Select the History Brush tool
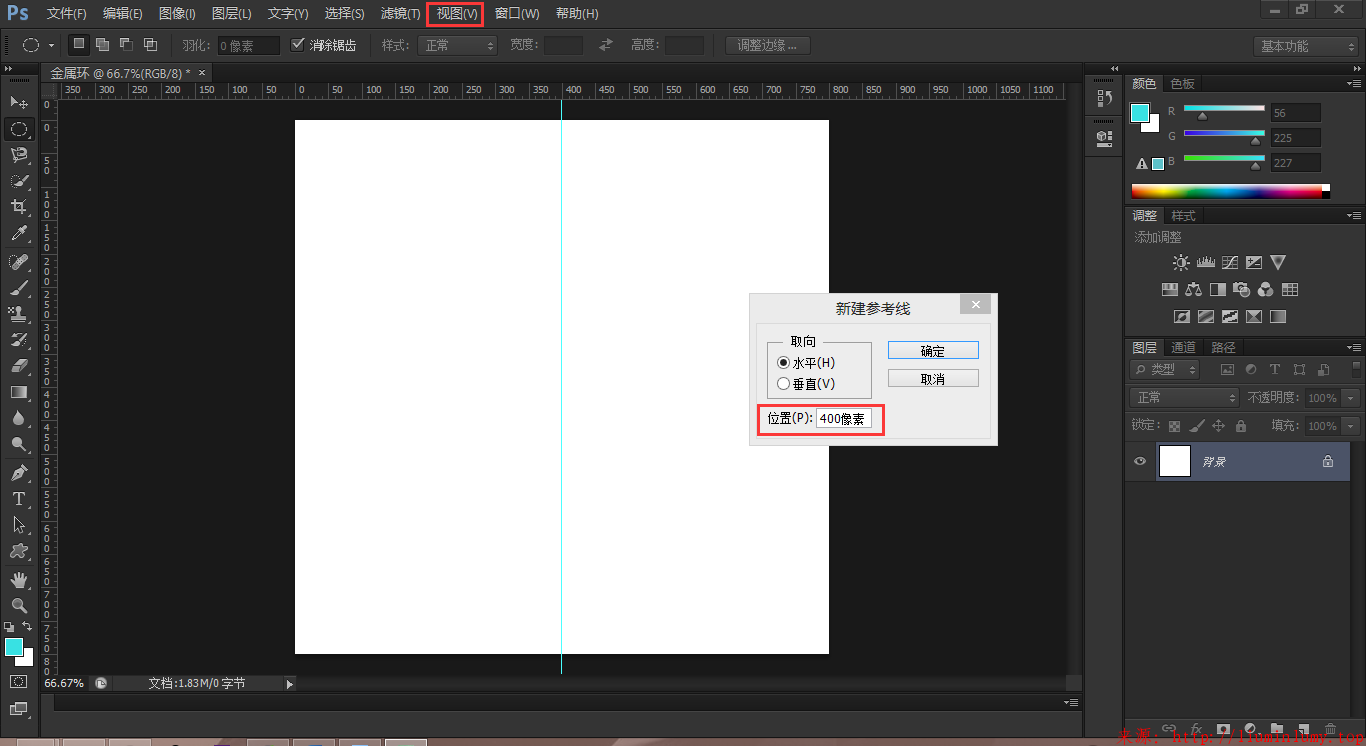This screenshot has height=746, width=1366. [19, 340]
